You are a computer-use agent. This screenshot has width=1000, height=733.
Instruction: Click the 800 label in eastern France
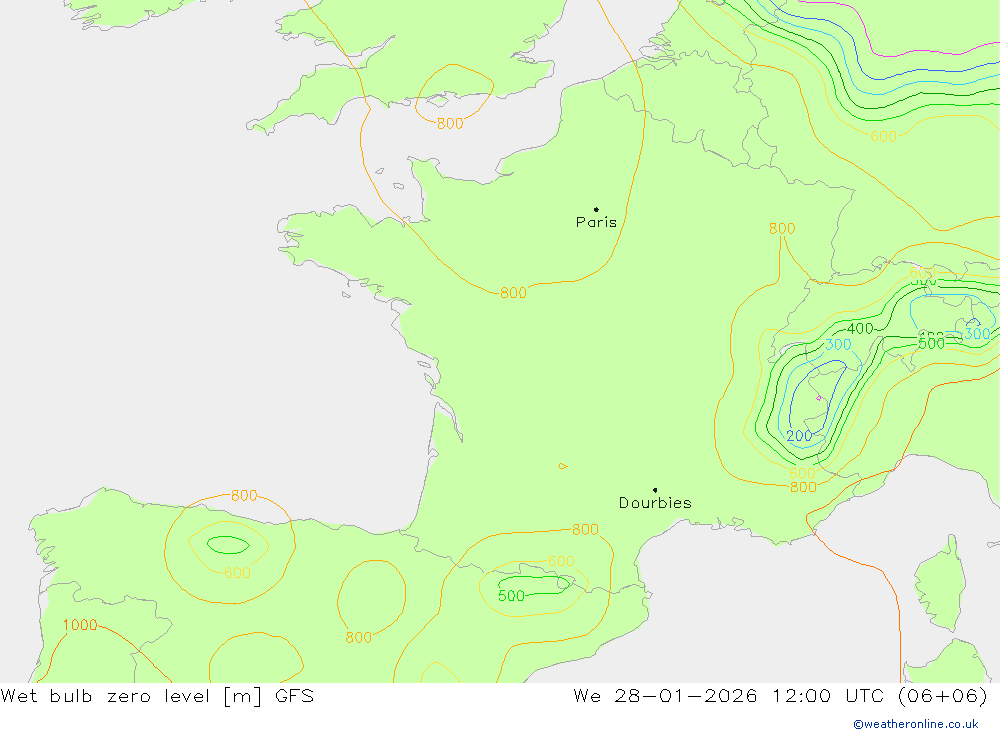[x=782, y=228]
